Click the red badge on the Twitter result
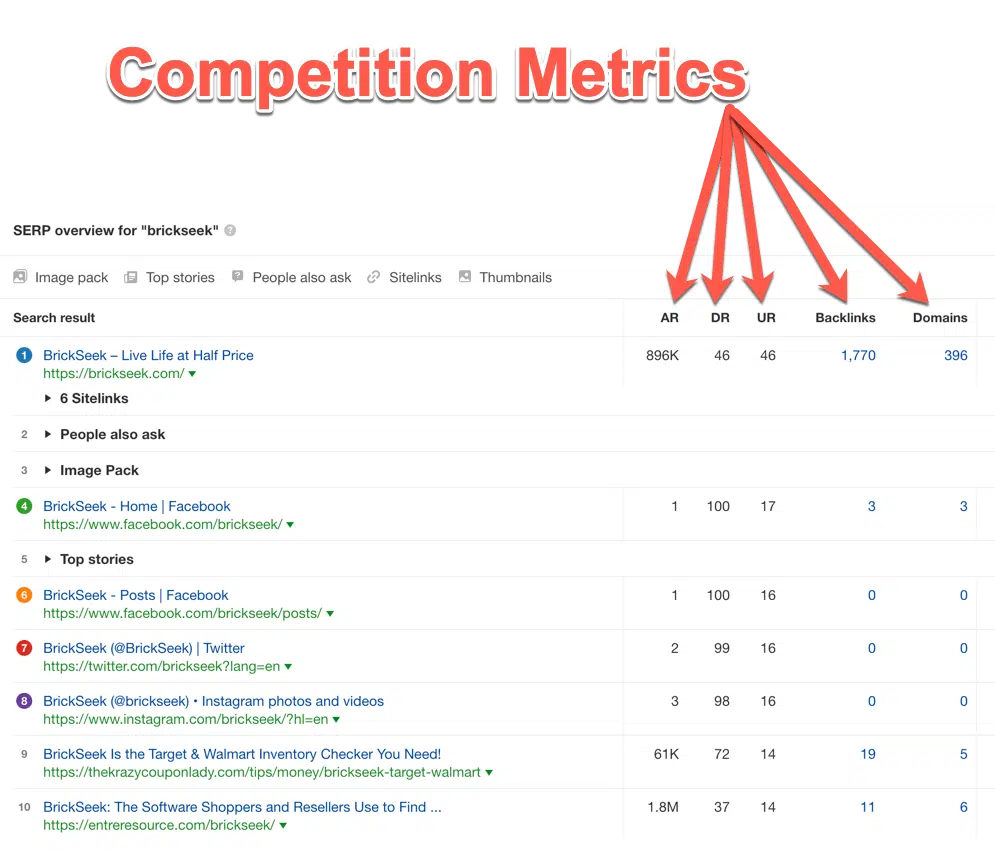This screenshot has width=995, height=850. [x=23, y=648]
